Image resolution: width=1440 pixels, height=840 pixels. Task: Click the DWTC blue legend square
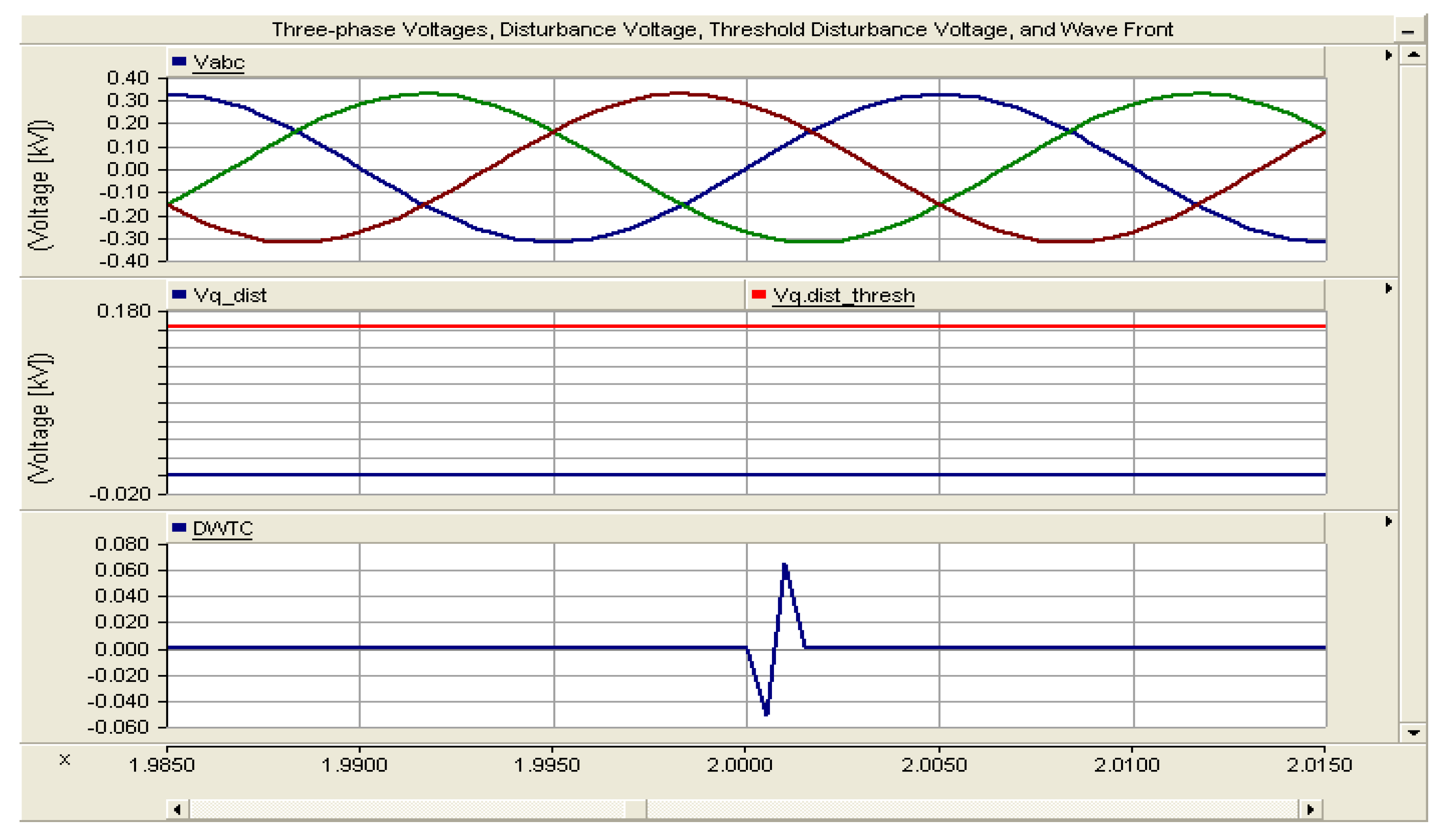tap(179, 528)
